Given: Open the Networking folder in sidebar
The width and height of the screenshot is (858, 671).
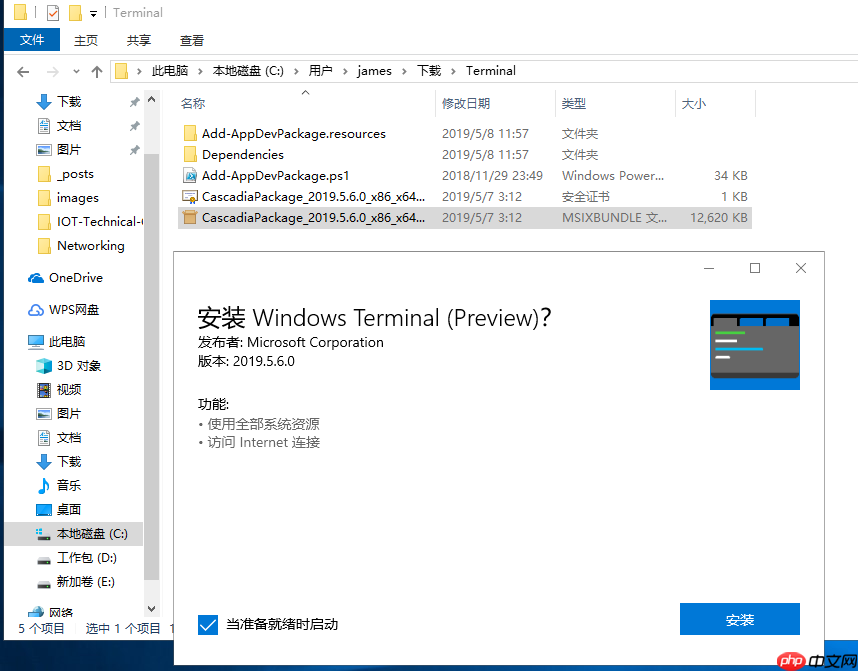Looking at the screenshot, I should point(90,246).
